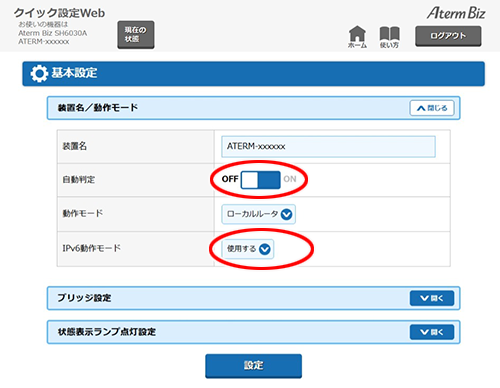
Task: Click the 装置名/動作モード section header label
Action: click(x=98, y=108)
